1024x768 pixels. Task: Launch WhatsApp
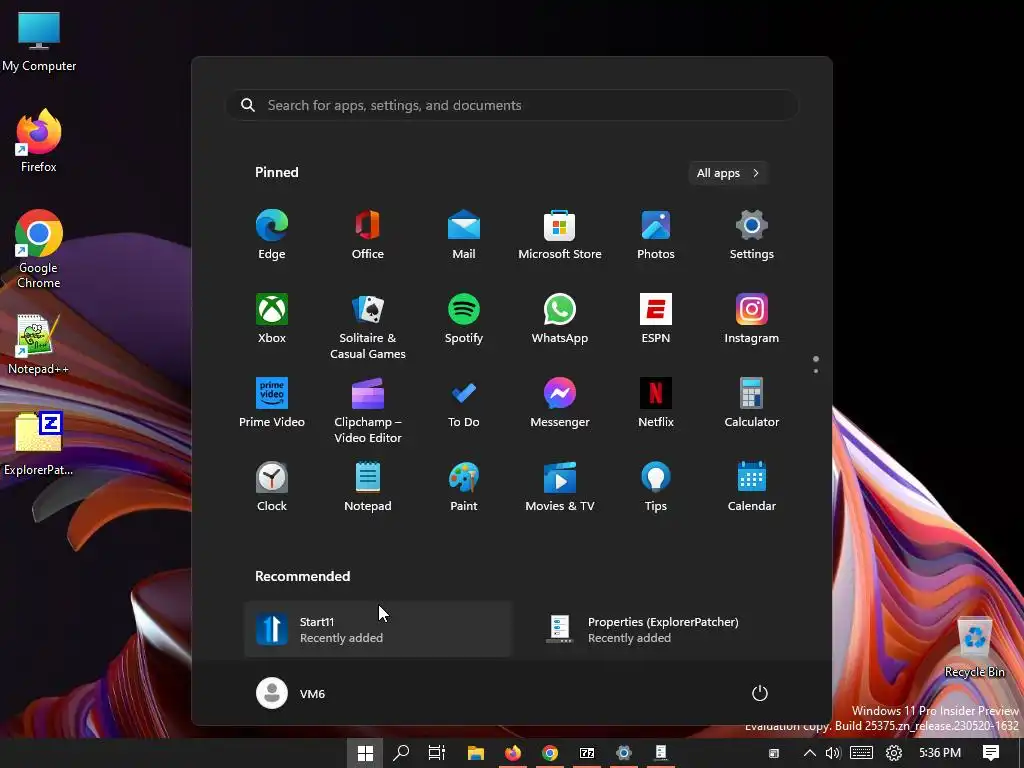point(560,319)
